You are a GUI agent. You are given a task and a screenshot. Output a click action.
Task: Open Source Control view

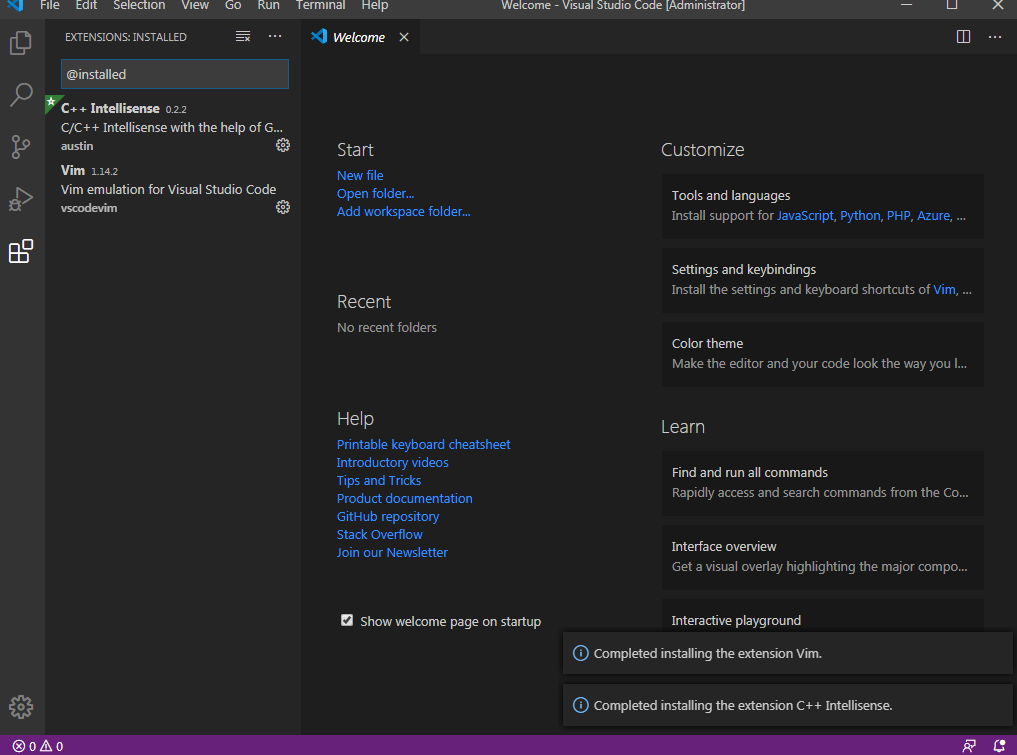[21, 147]
